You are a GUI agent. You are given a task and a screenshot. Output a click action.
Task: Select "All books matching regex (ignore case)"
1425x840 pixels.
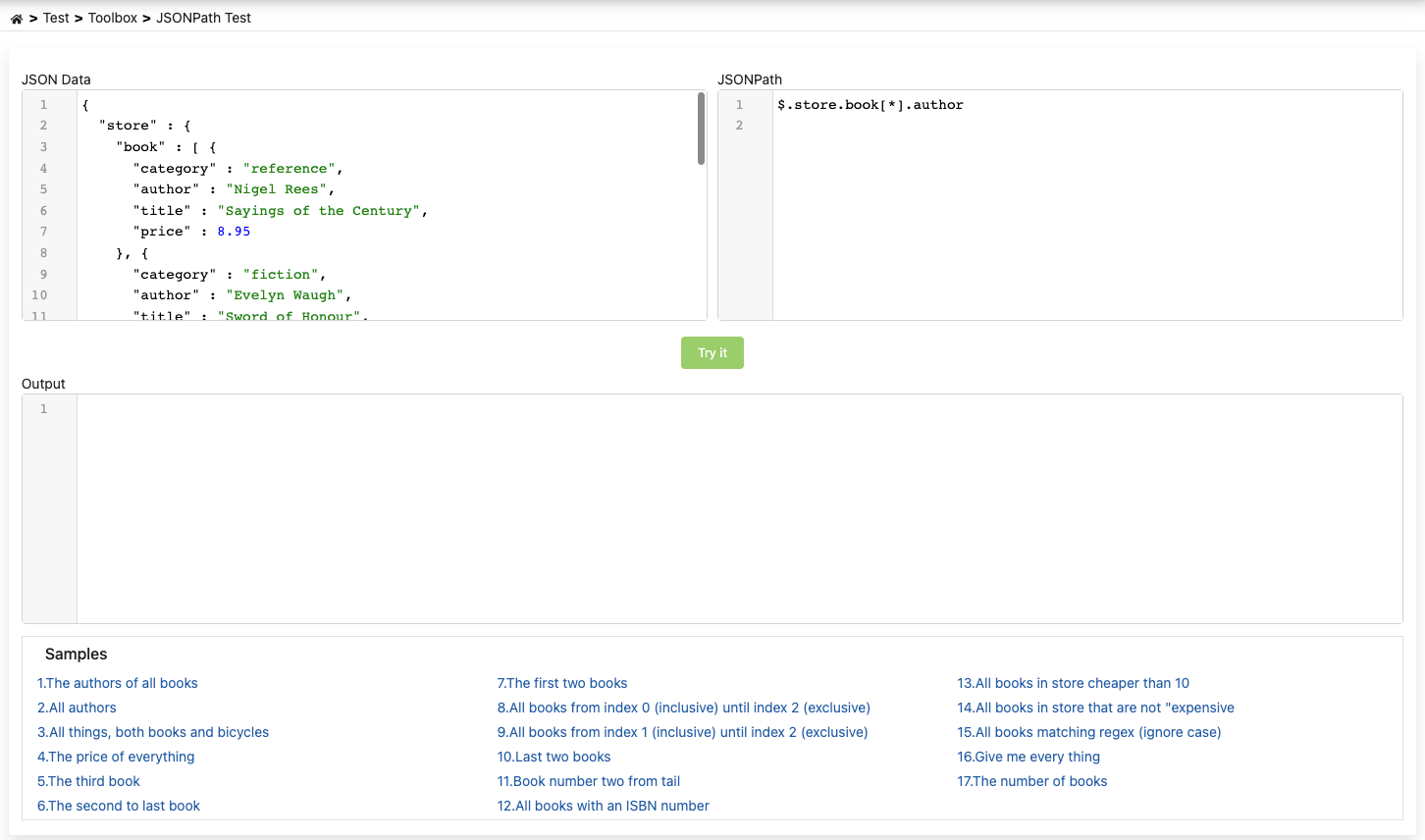[1088, 732]
